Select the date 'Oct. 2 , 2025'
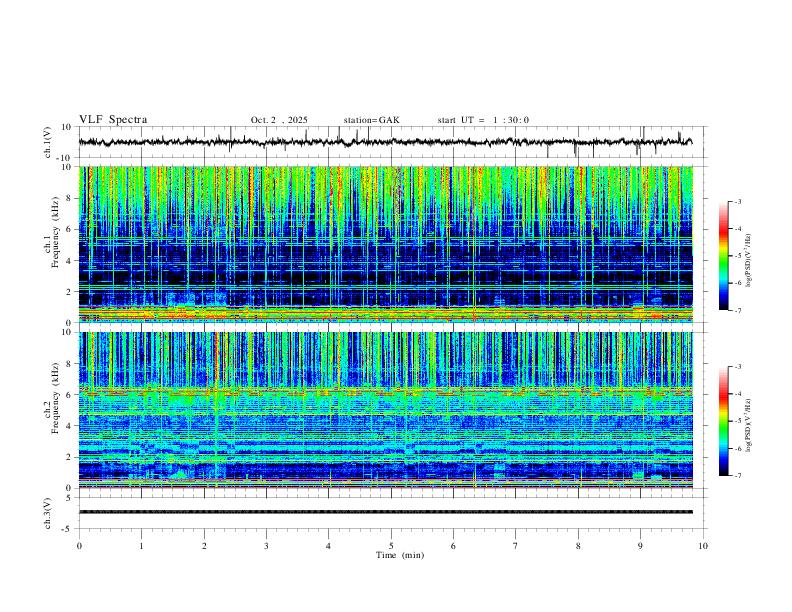 (x=279, y=120)
